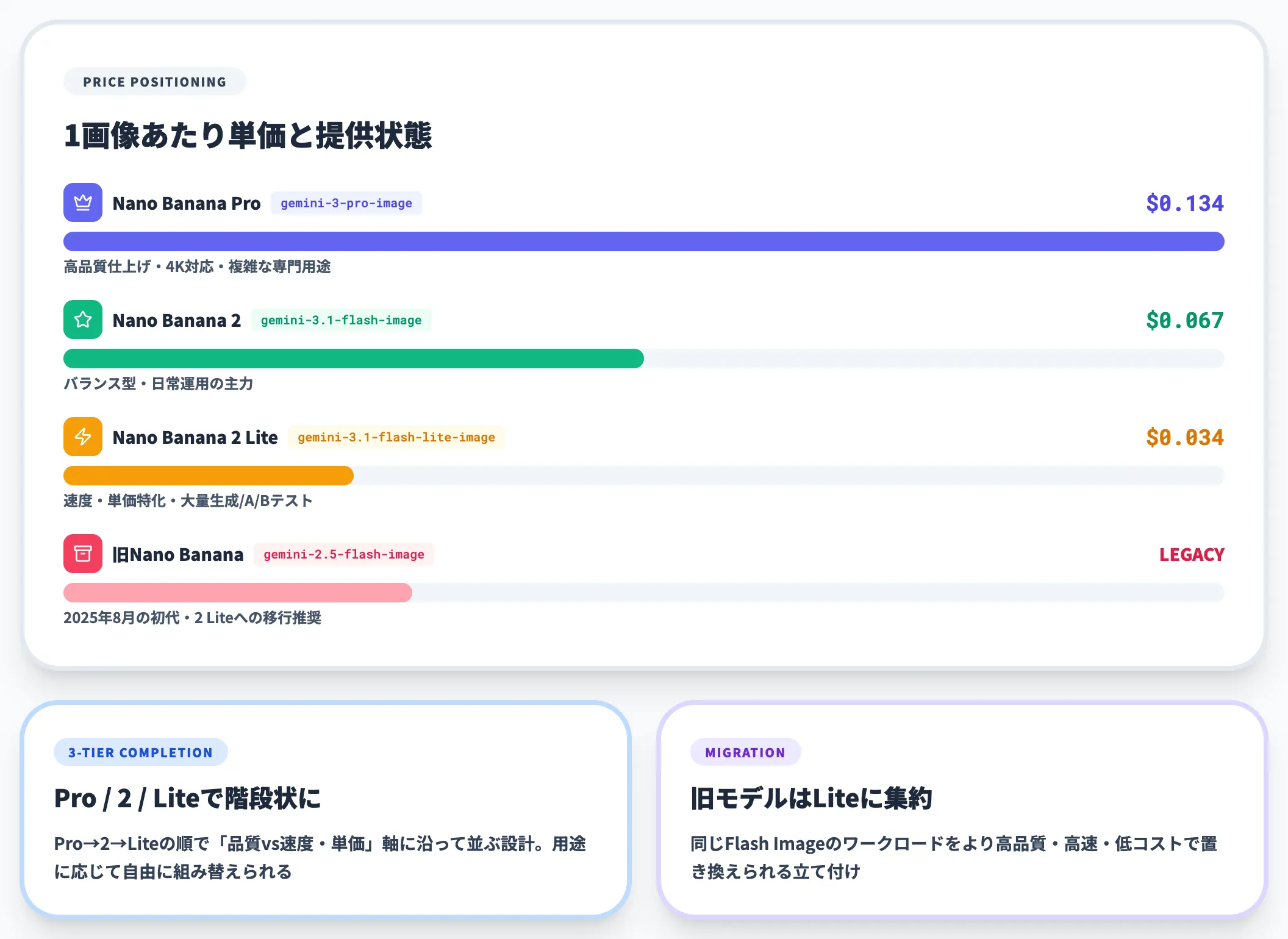Click the 3-TIER COMPLETION badge
This screenshot has height=939, width=1288.
(141, 752)
